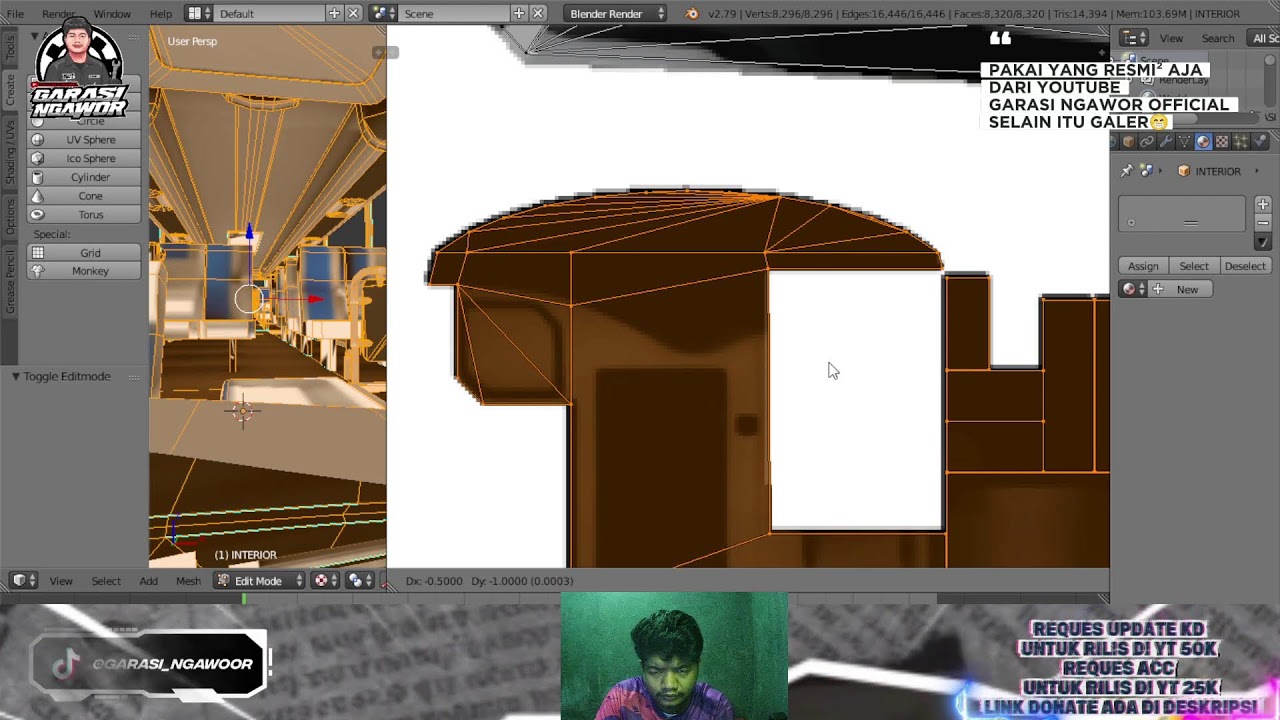Switch to the Grease Pencil tool shelf tab
1280x720 pixels.
(10, 281)
